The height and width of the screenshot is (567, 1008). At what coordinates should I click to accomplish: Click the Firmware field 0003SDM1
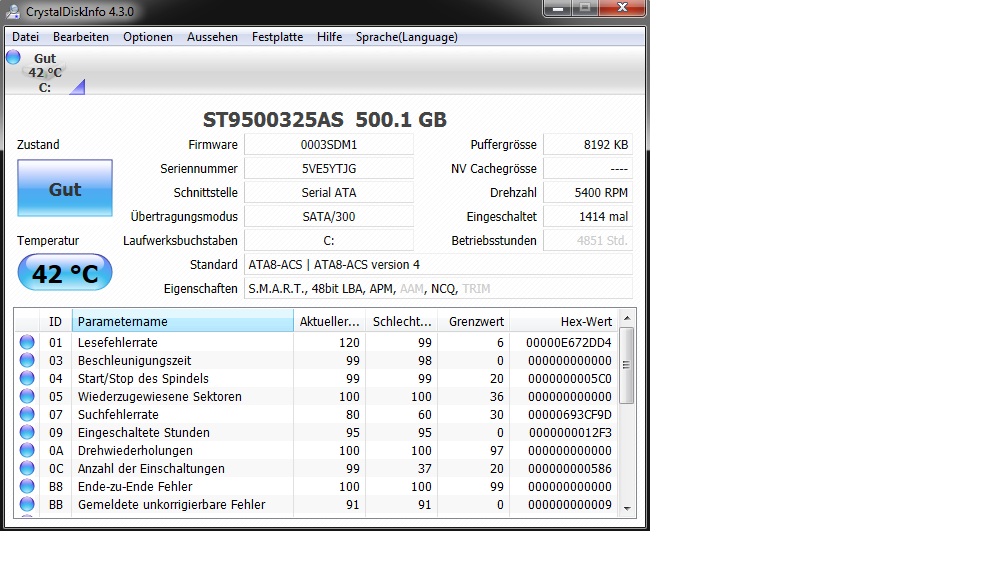[329, 145]
